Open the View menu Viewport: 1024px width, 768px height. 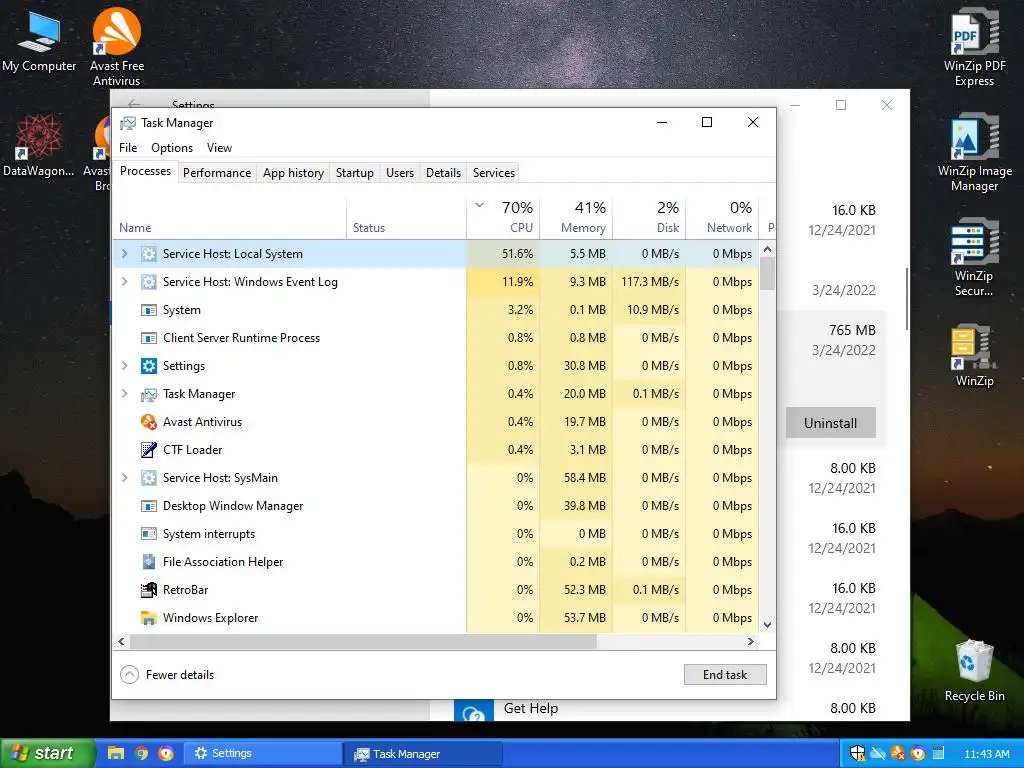tap(219, 148)
